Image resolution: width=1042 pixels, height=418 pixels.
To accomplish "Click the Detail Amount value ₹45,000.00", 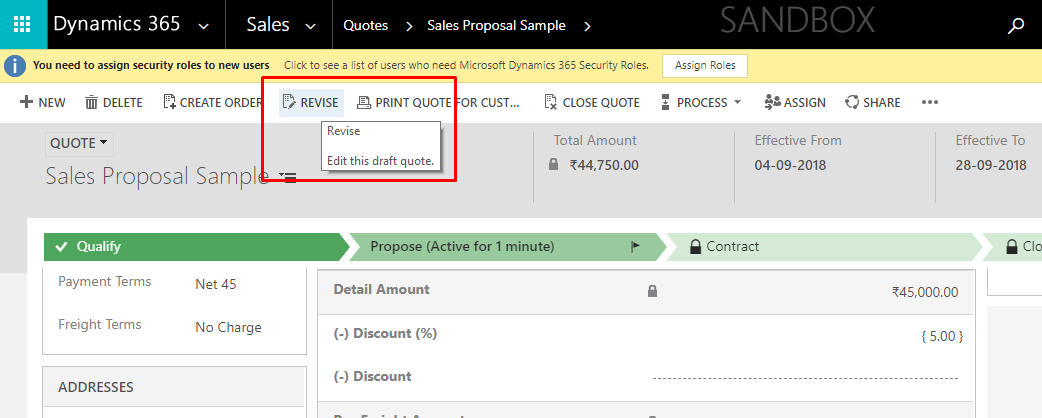I will [925, 292].
